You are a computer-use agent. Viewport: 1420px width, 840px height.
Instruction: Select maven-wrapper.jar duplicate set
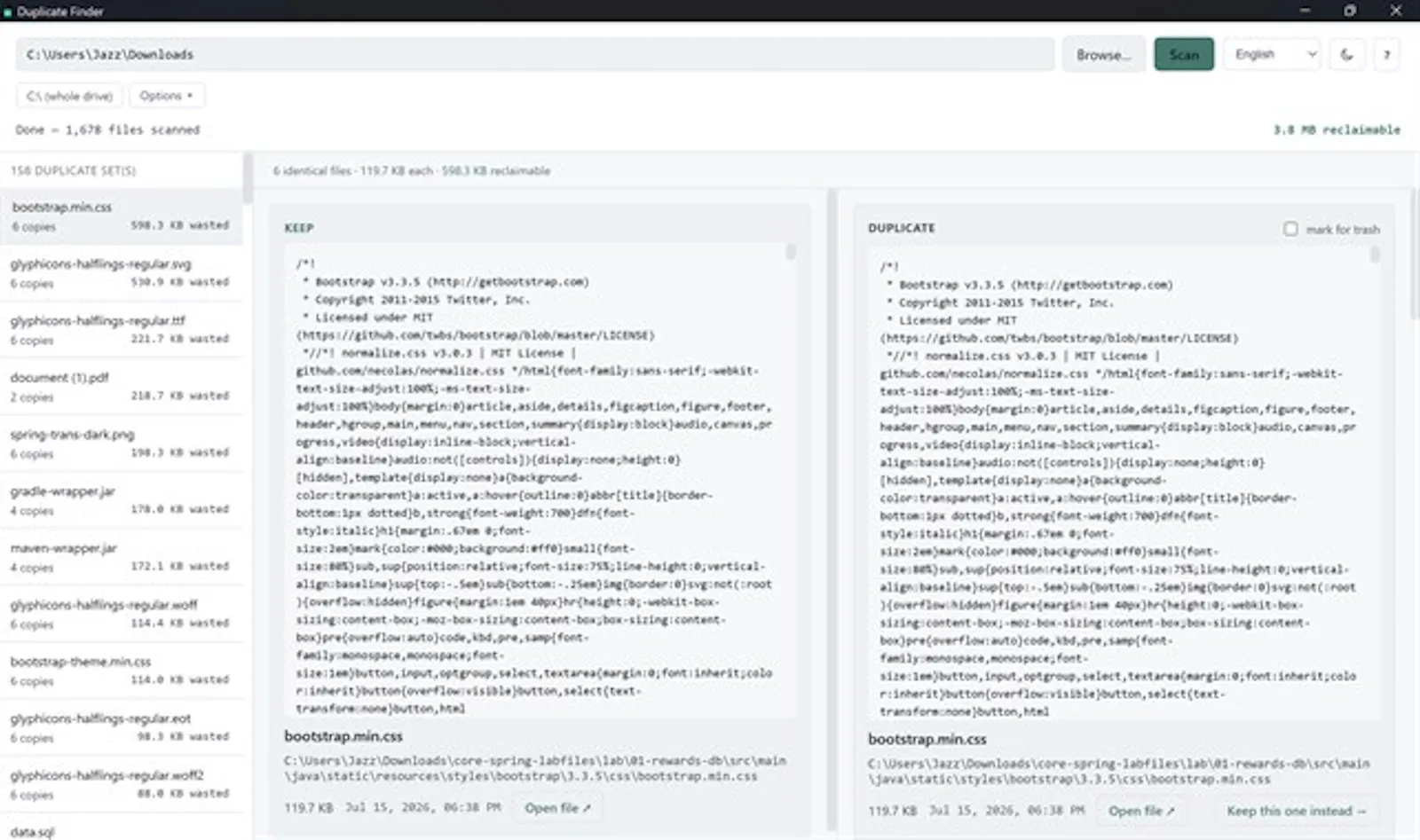tap(121, 557)
